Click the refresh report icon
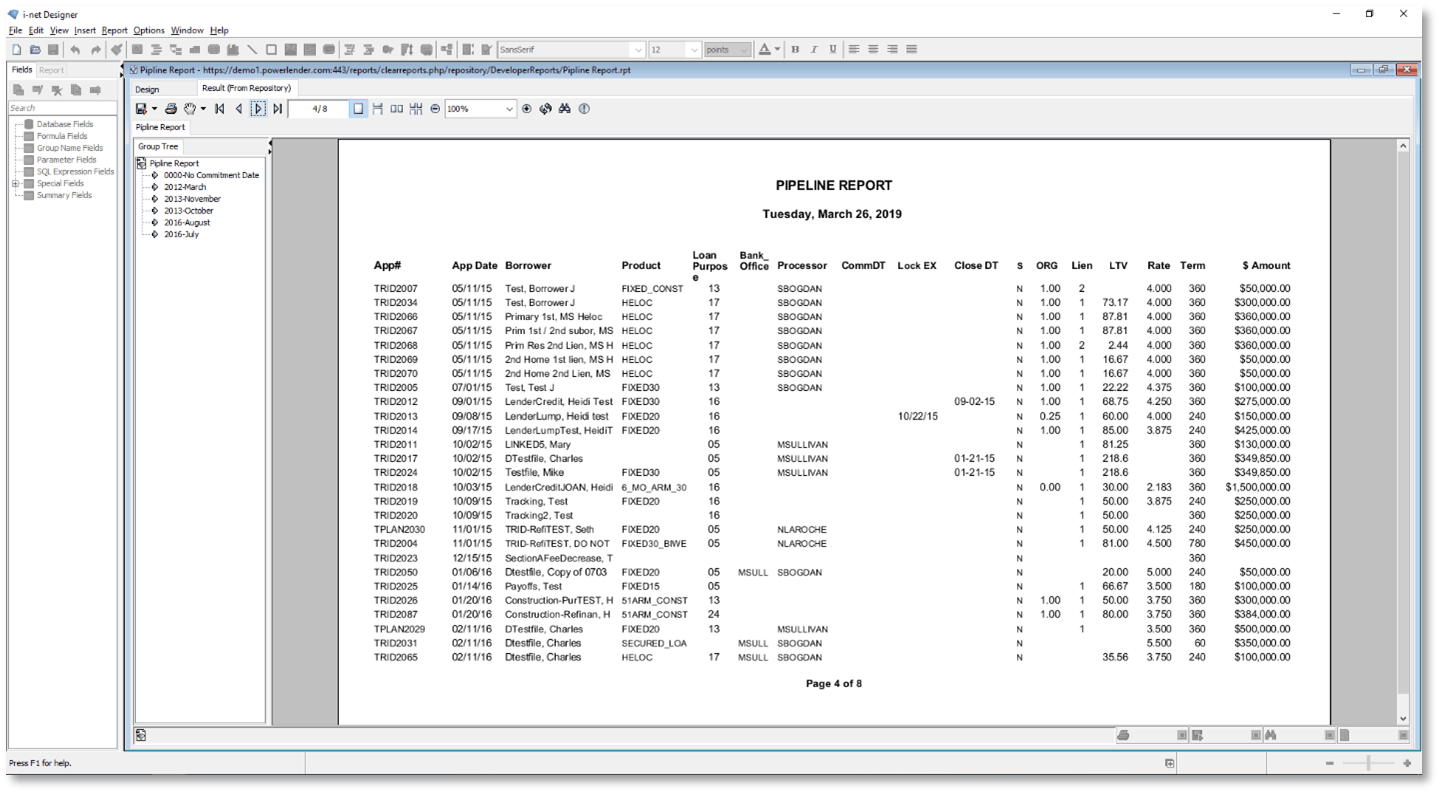Screen dimensions: 1441x794 [x=546, y=109]
